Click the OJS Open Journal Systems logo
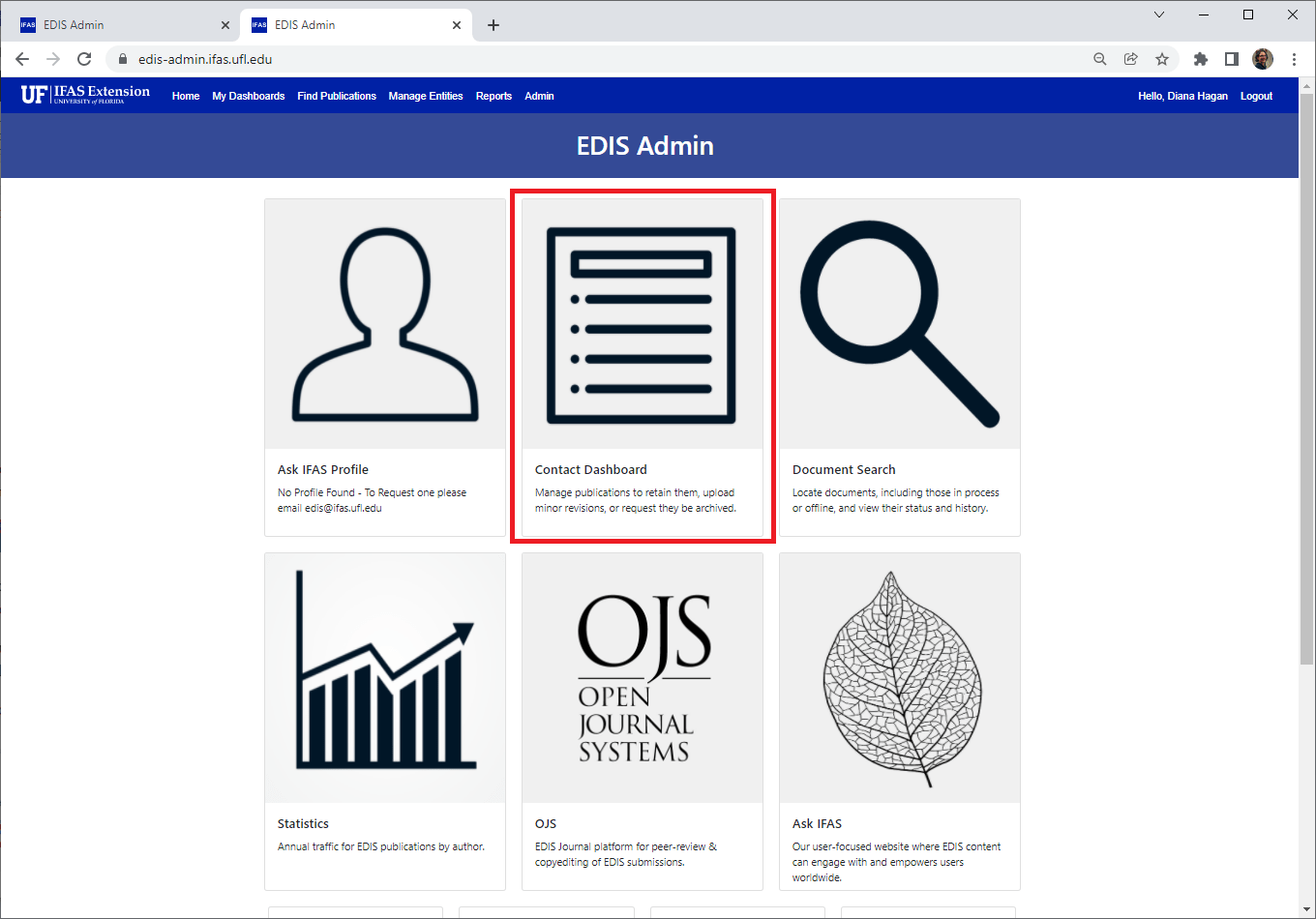This screenshot has height=919, width=1316. tap(642, 677)
